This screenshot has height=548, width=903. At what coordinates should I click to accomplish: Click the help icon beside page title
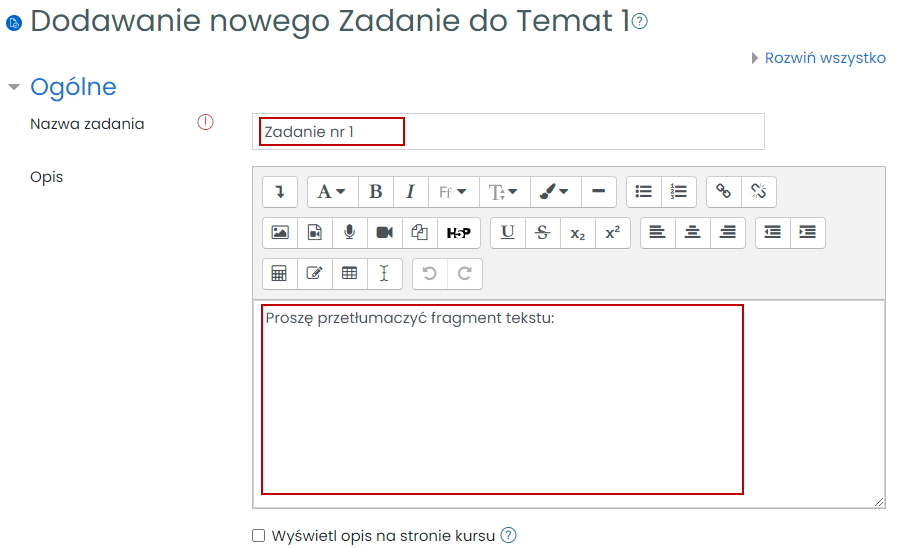coord(640,22)
